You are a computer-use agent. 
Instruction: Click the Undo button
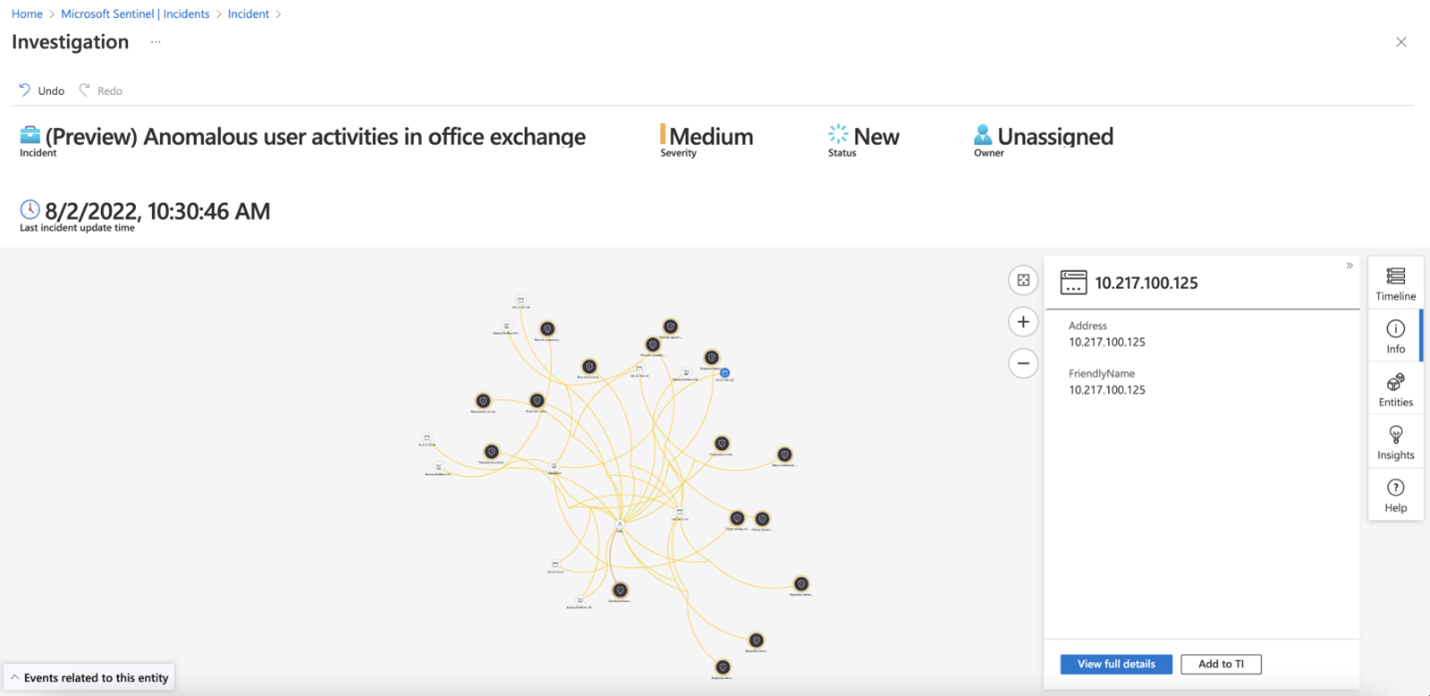point(41,90)
